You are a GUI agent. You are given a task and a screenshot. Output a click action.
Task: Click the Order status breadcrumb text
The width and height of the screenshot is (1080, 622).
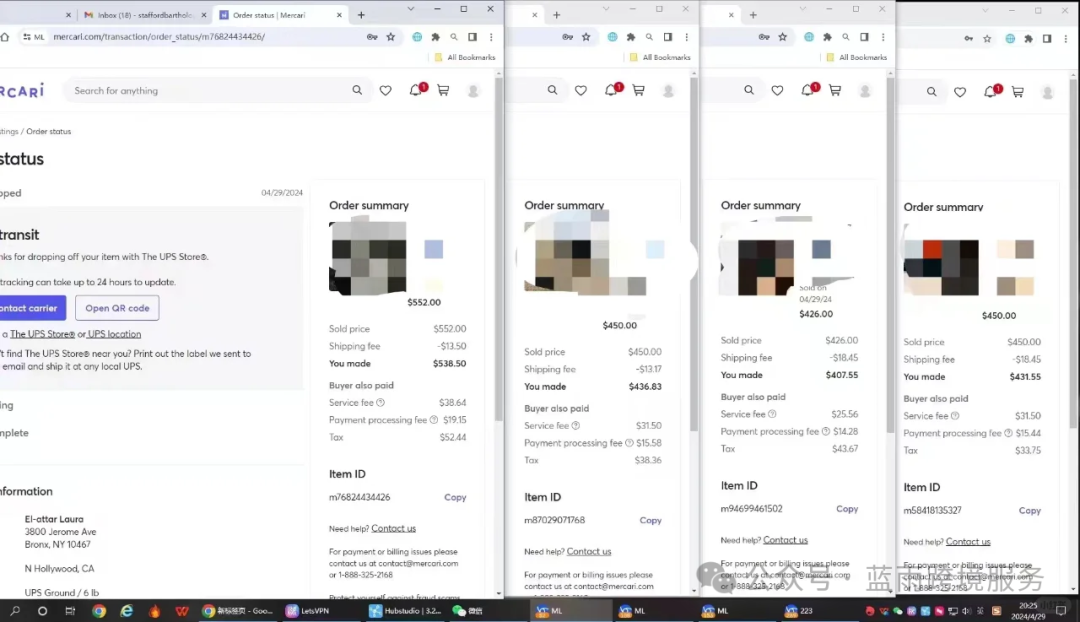[x=48, y=131]
